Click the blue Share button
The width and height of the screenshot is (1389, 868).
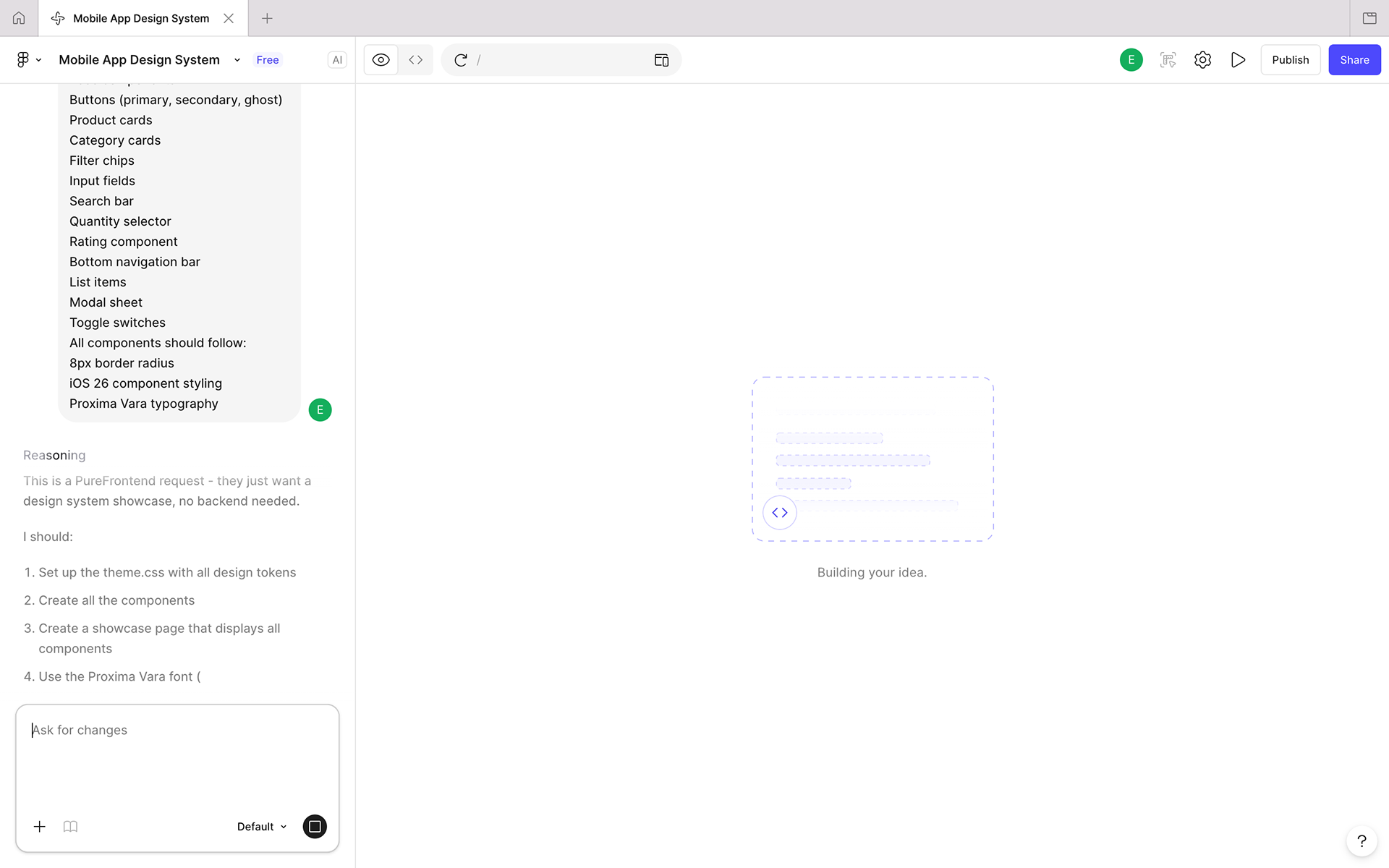pos(1354,60)
